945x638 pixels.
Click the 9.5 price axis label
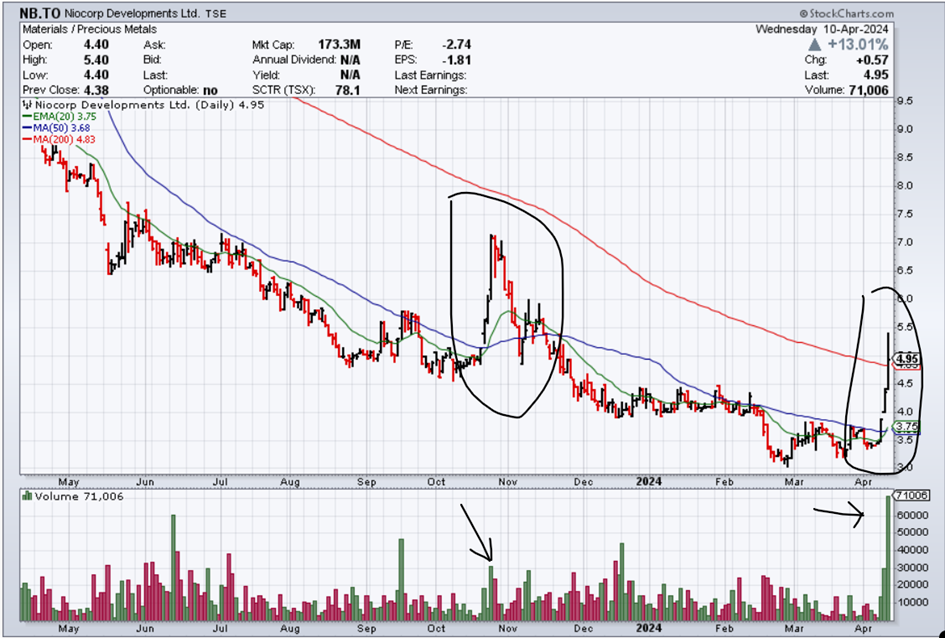click(x=904, y=101)
